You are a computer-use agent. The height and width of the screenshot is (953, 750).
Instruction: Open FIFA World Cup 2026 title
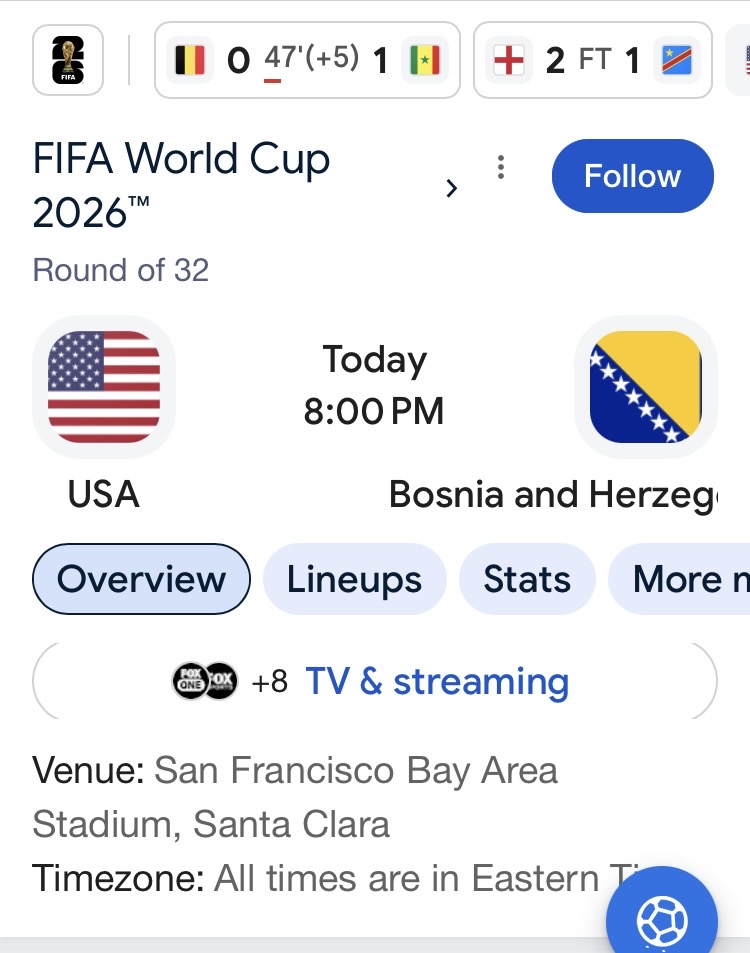tap(181, 185)
